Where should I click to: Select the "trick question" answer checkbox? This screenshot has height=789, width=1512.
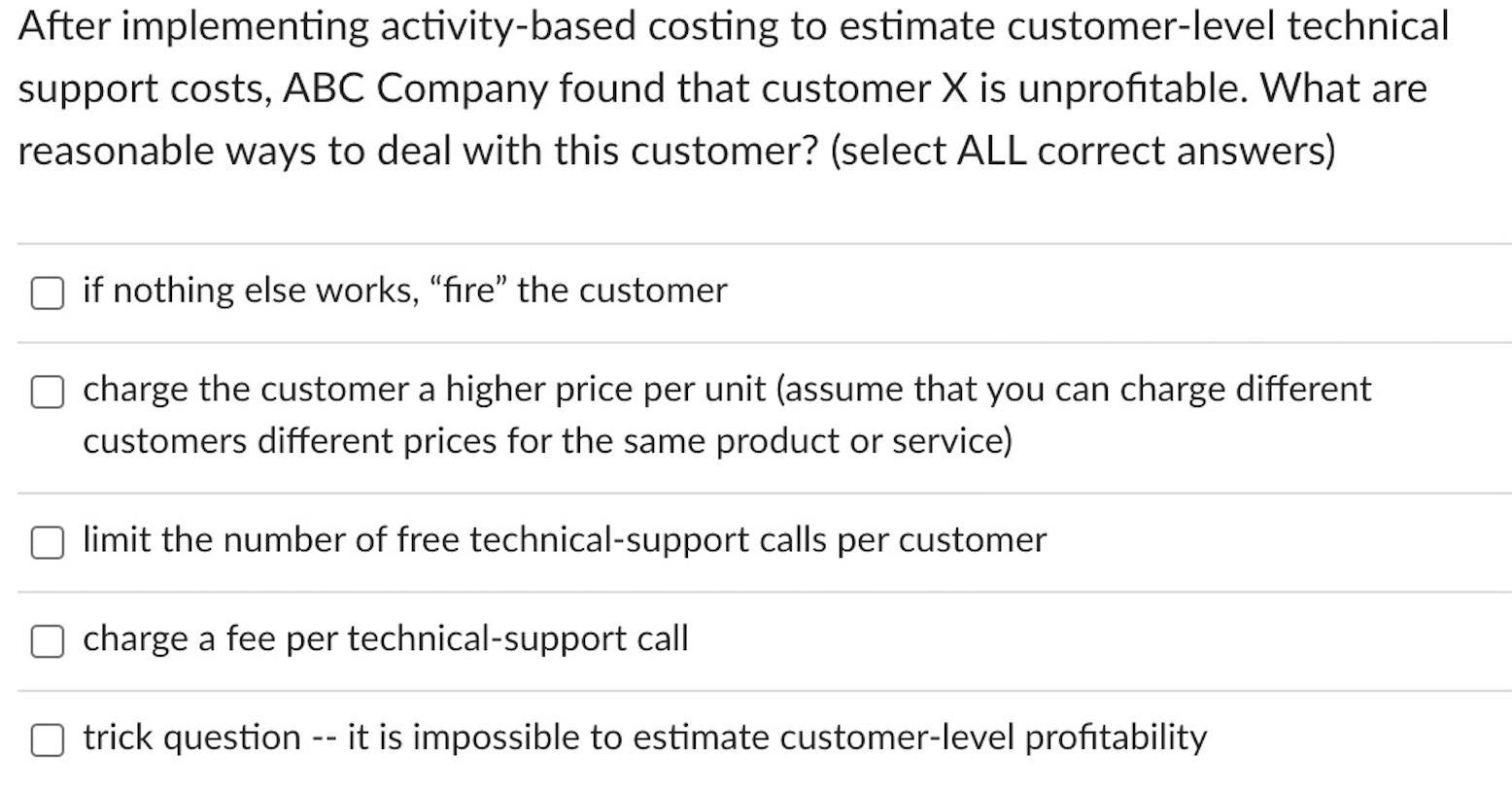point(46,738)
